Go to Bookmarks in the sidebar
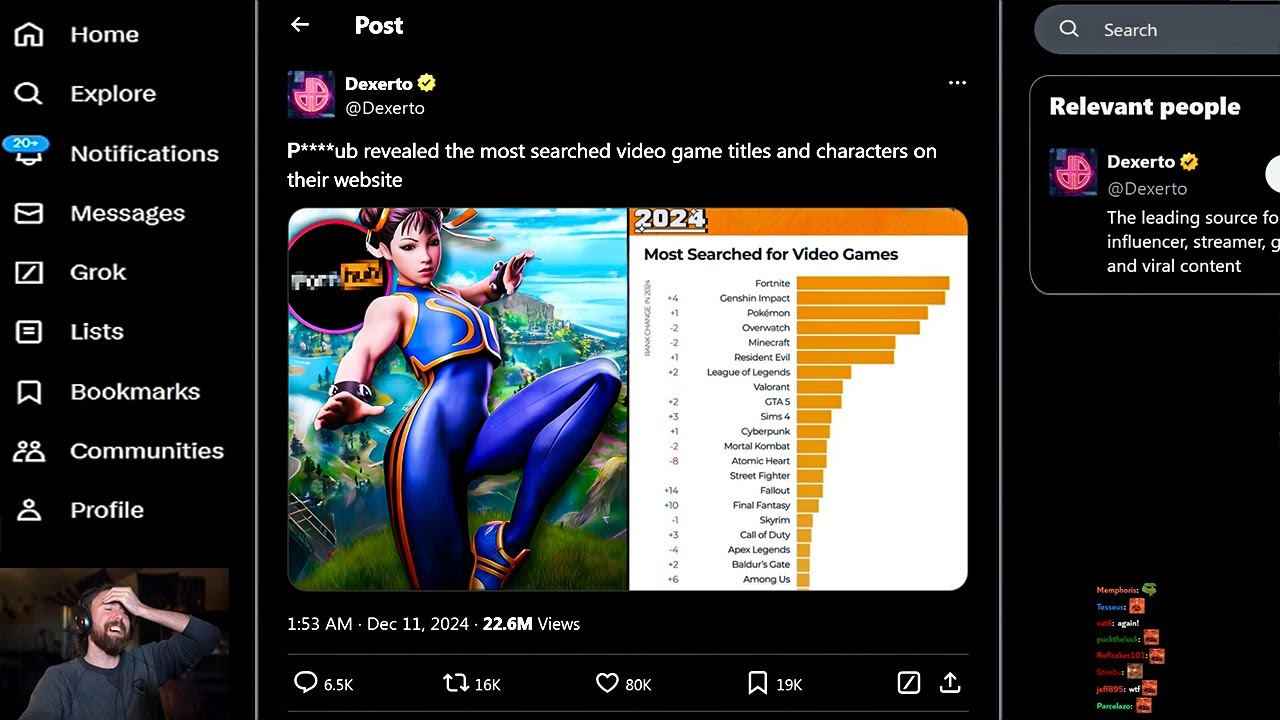 tap(107, 392)
